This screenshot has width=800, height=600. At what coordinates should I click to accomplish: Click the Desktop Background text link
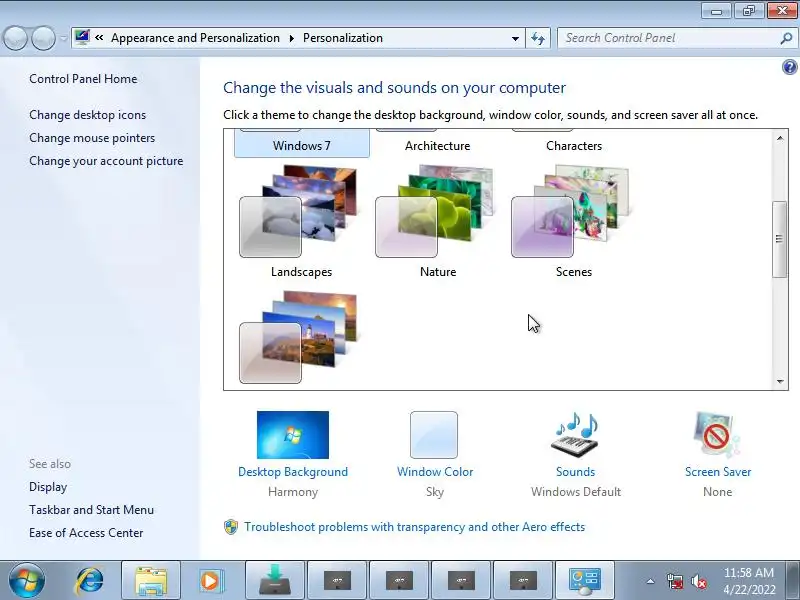coord(293,472)
